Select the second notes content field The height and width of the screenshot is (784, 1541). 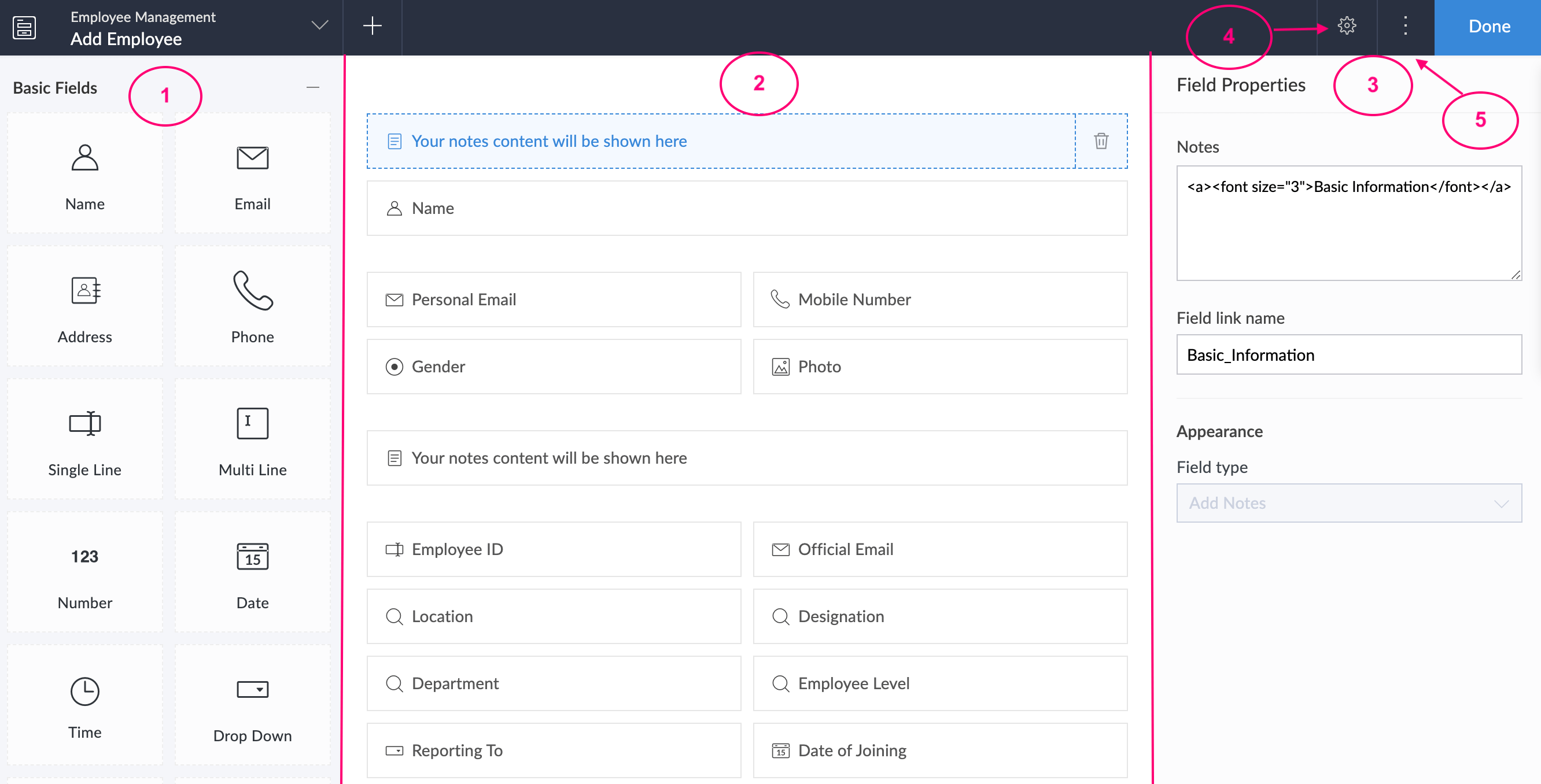click(x=747, y=458)
